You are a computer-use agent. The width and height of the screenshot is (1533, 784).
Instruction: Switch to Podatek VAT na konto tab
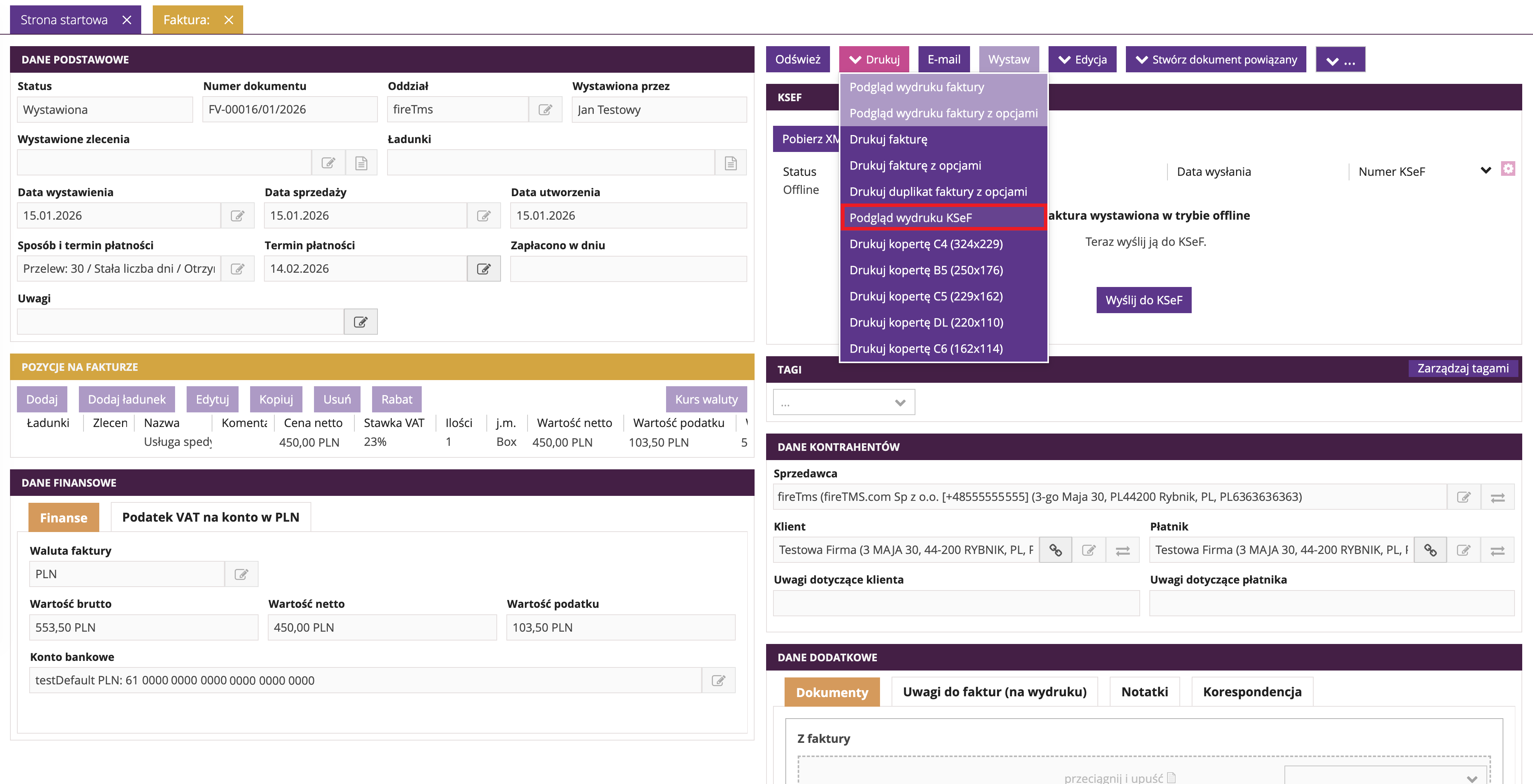210,517
